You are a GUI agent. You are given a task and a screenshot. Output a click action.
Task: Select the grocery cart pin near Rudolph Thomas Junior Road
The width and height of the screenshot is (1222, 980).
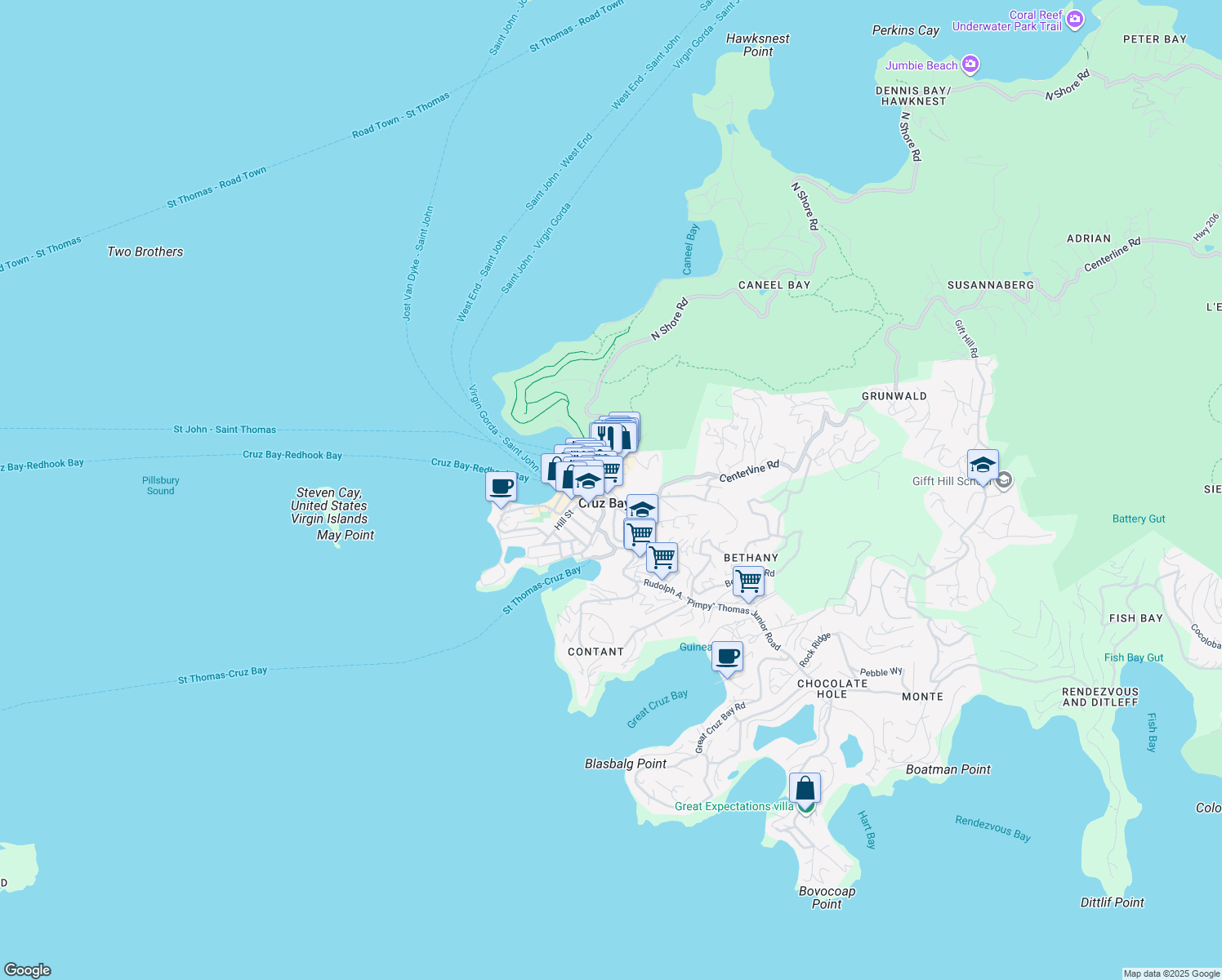point(662,557)
